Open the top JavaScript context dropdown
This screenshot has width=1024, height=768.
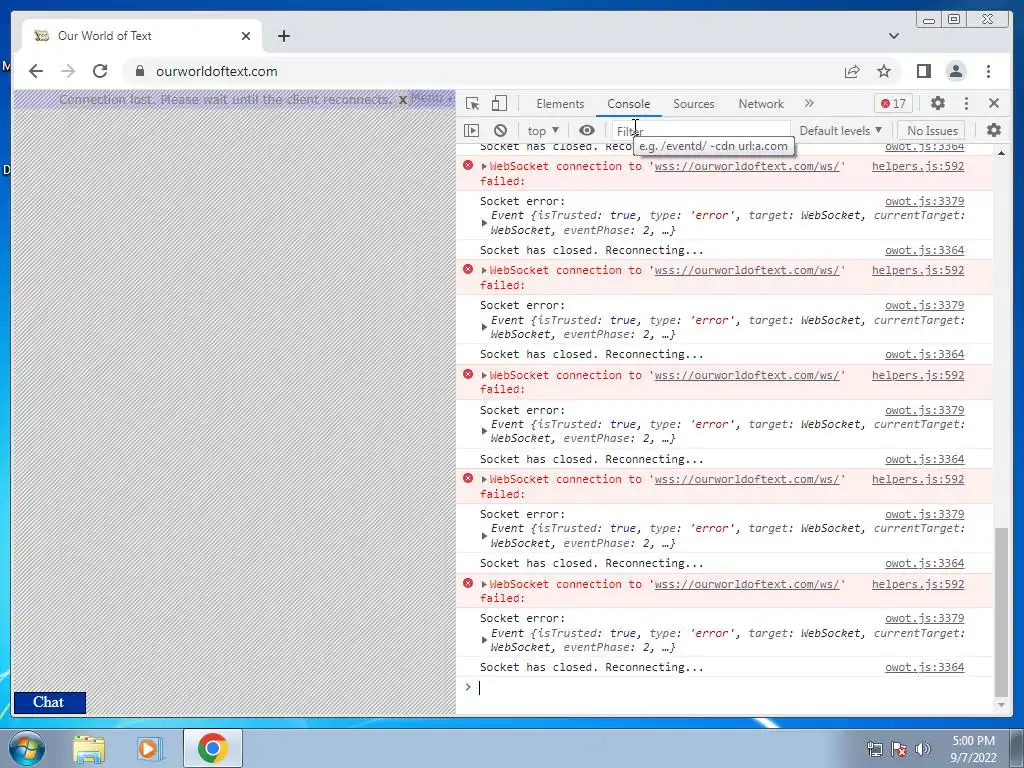coord(543,131)
